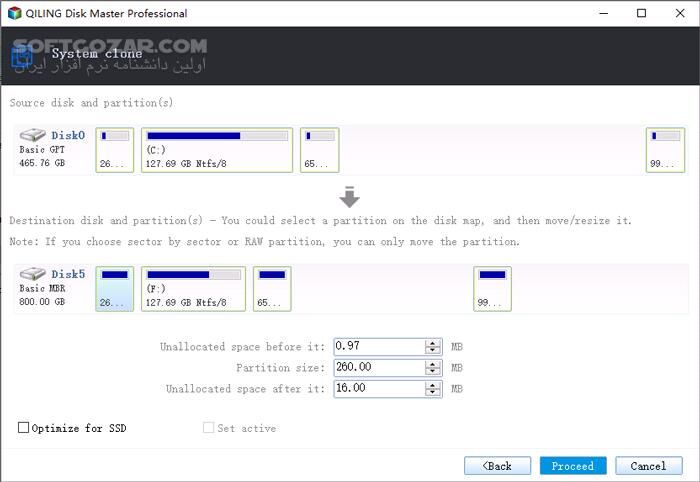The image size is (700, 482).
Task: Click the down arrow clone direction icon
Action: pos(349,197)
